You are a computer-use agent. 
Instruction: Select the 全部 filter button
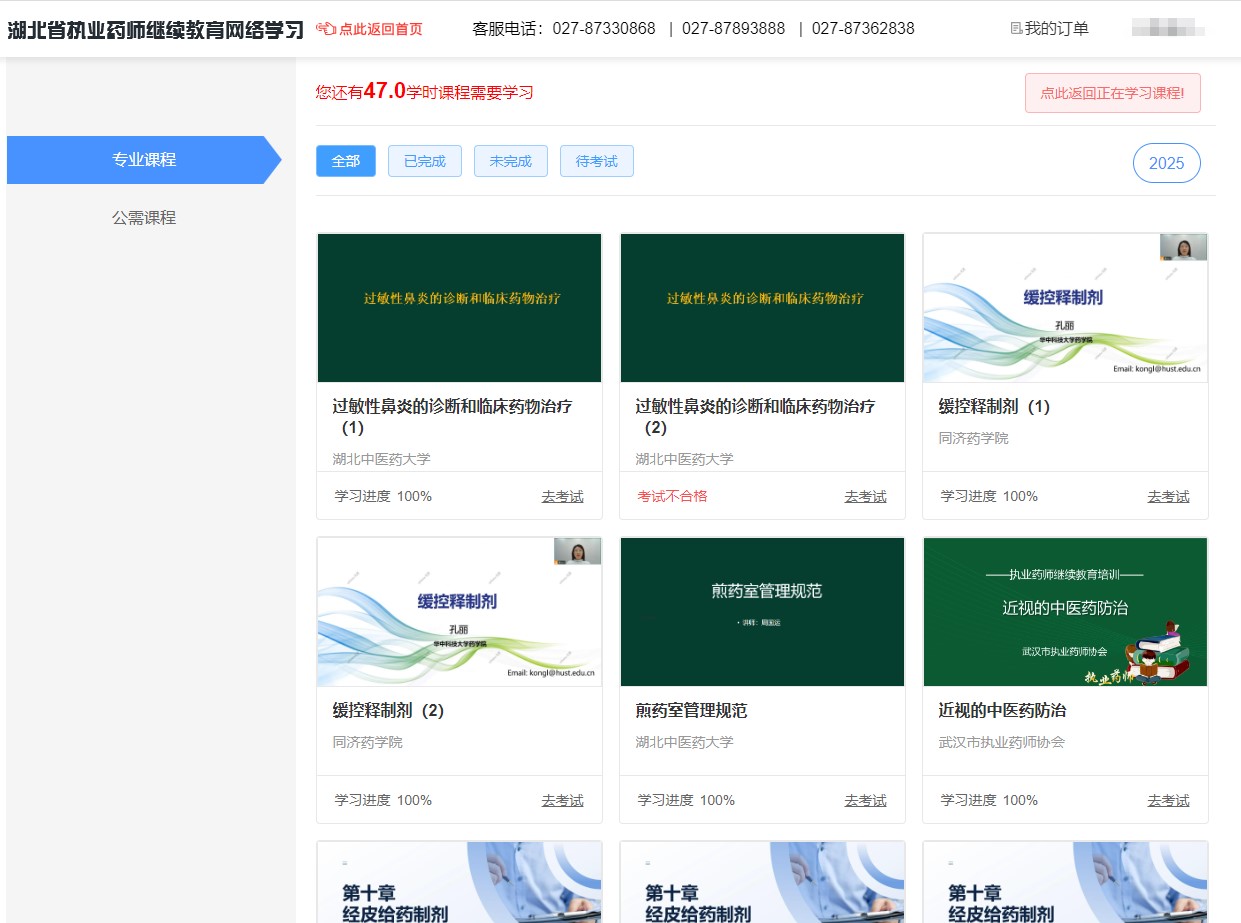346,161
